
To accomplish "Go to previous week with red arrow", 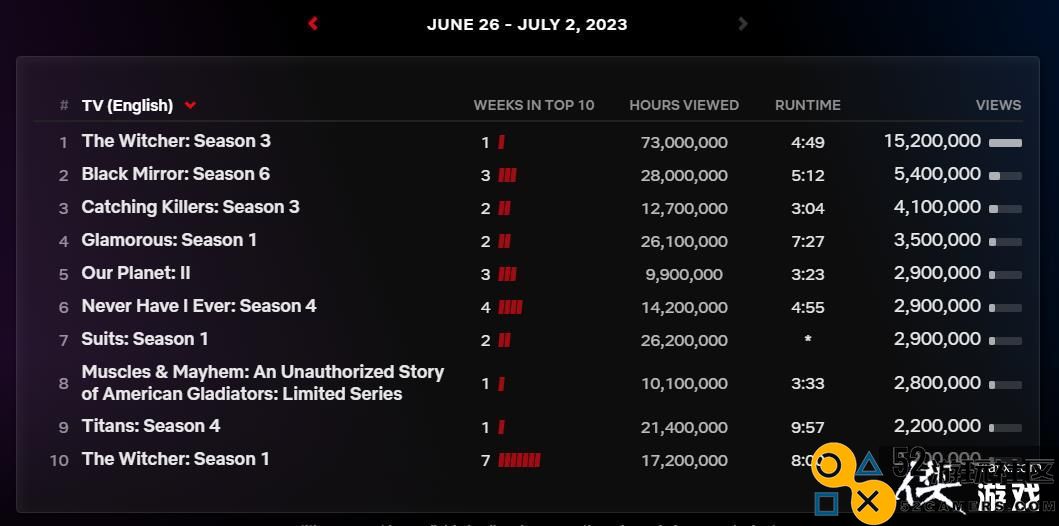I will pos(313,24).
